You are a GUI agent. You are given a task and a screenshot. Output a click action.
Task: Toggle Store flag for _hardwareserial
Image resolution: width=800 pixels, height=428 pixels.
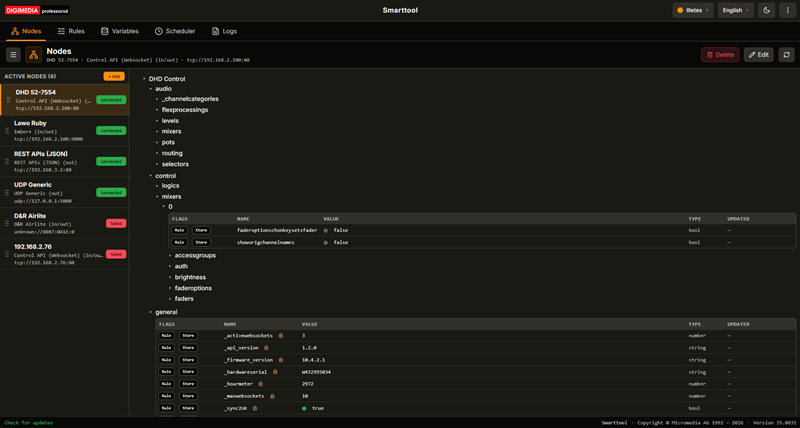pyautogui.click(x=188, y=372)
